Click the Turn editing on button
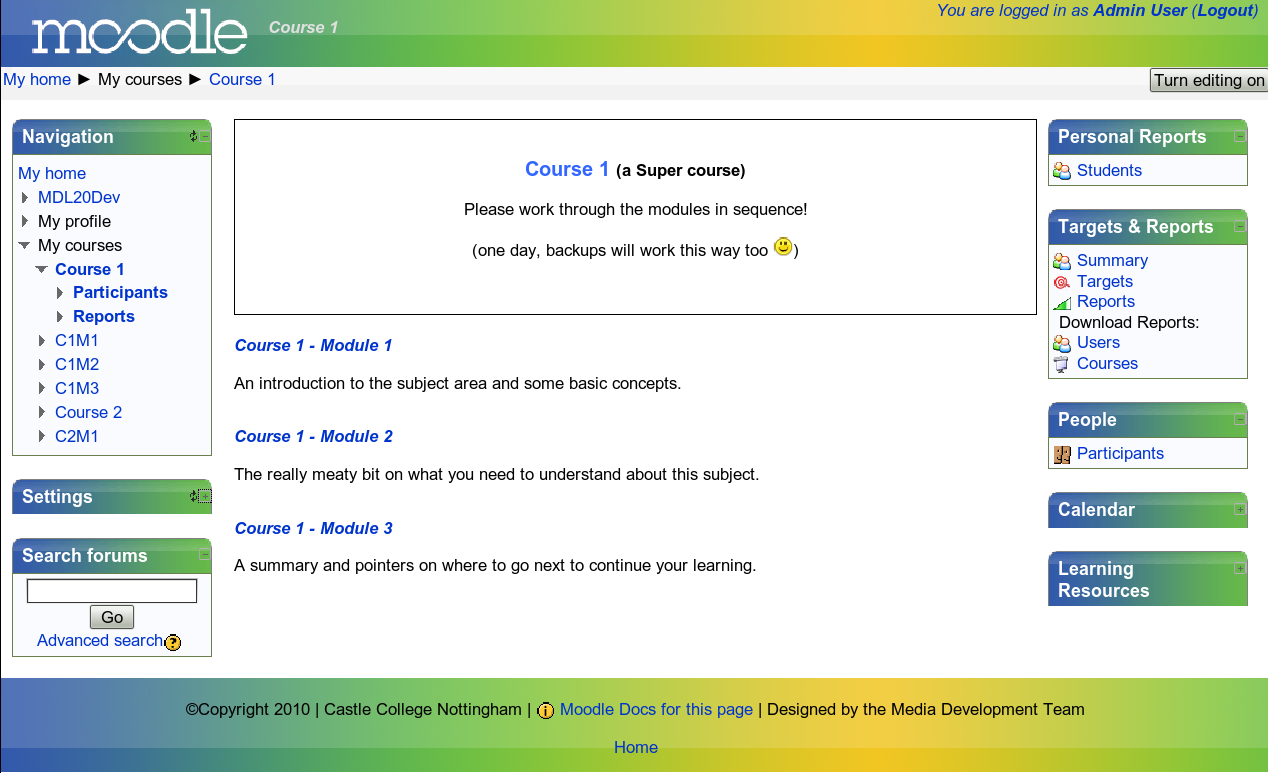 coord(1209,81)
